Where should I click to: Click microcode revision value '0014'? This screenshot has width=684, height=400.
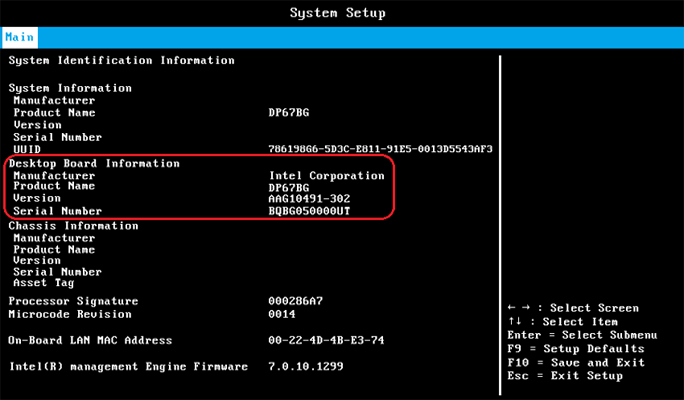click(282, 314)
